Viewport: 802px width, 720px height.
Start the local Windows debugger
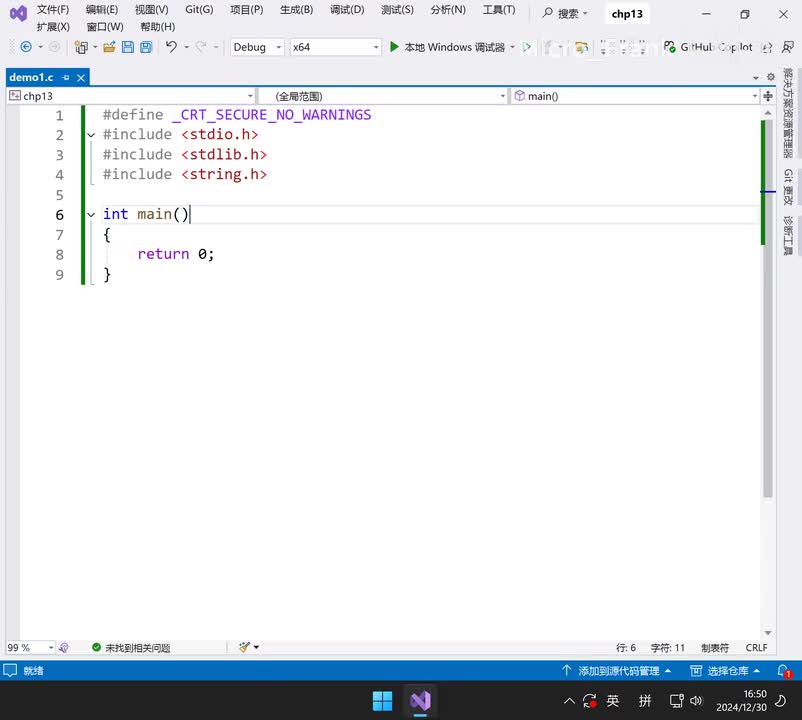pos(447,47)
